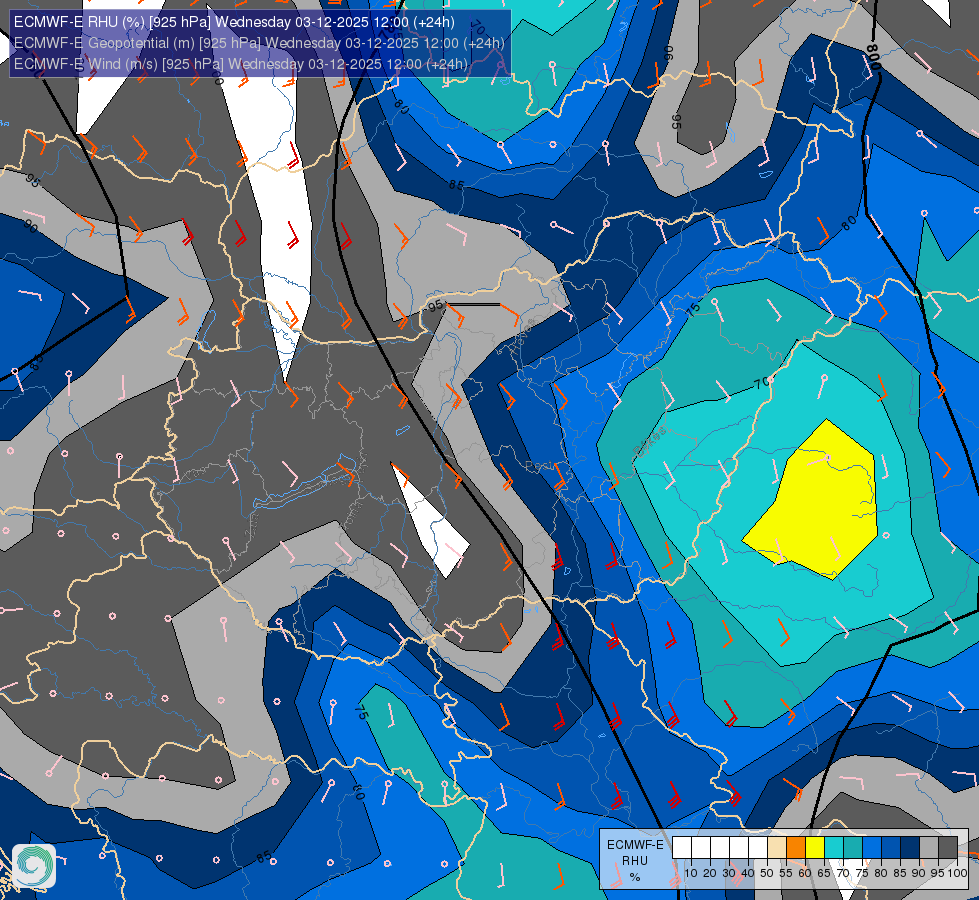The height and width of the screenshot is (900, 979).
Task: Pick the teal 70–75 legend swatch
Action: point(853,848)
